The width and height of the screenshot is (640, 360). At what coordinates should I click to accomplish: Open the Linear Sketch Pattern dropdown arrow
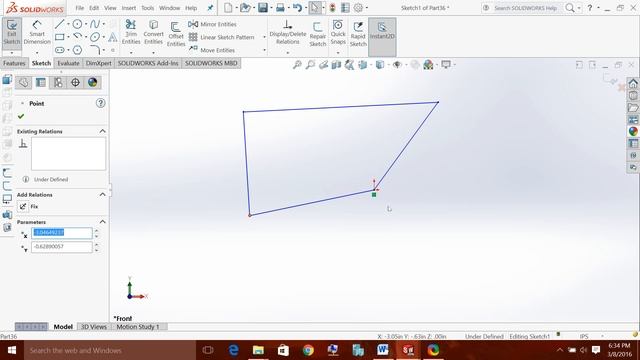[264, 37]
